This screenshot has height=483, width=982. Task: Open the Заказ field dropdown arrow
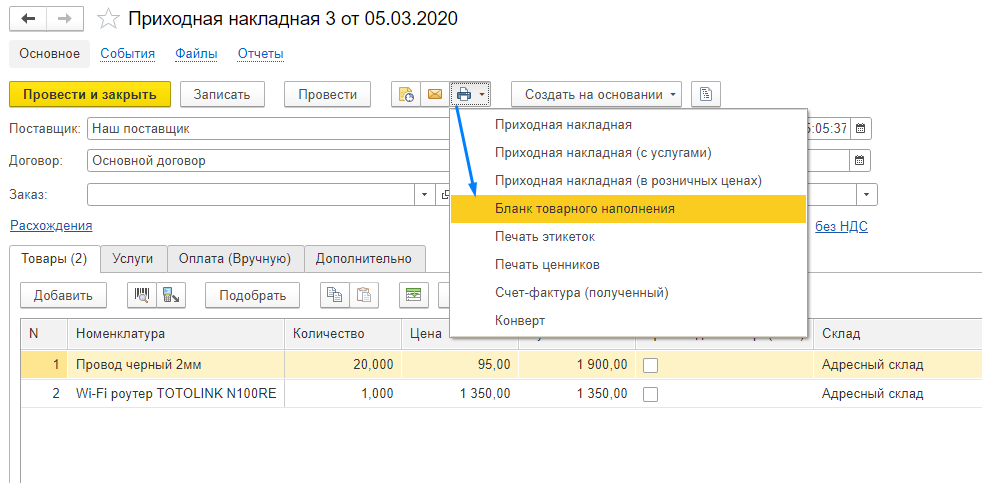[425, 194]
